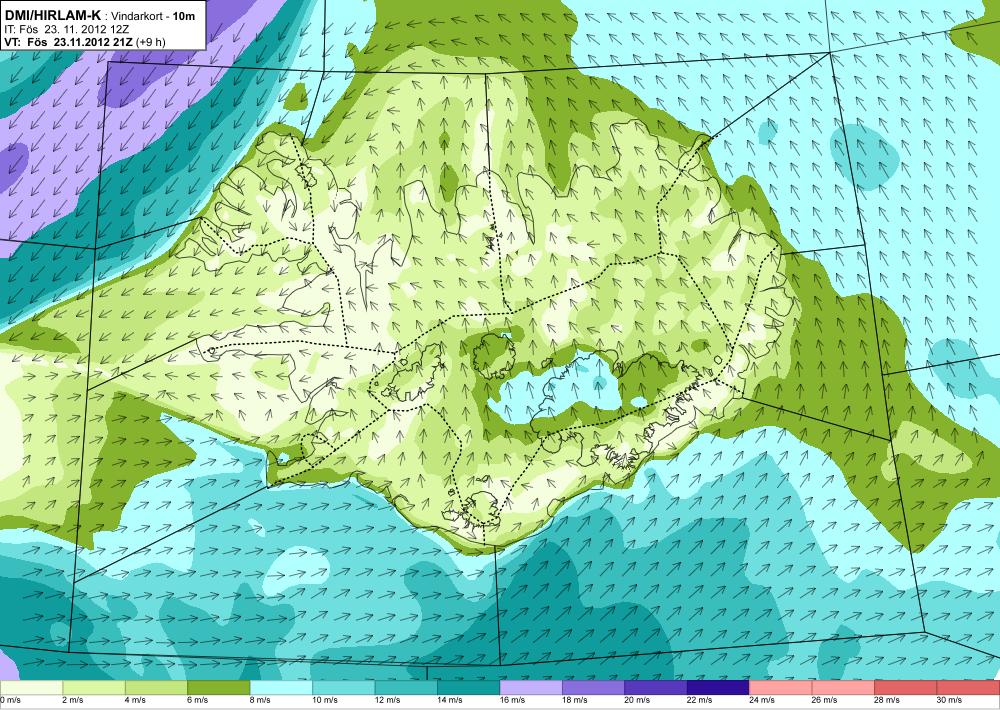Click the "24 m/s" legend label
1000x710 pixels.
[762, 700]
